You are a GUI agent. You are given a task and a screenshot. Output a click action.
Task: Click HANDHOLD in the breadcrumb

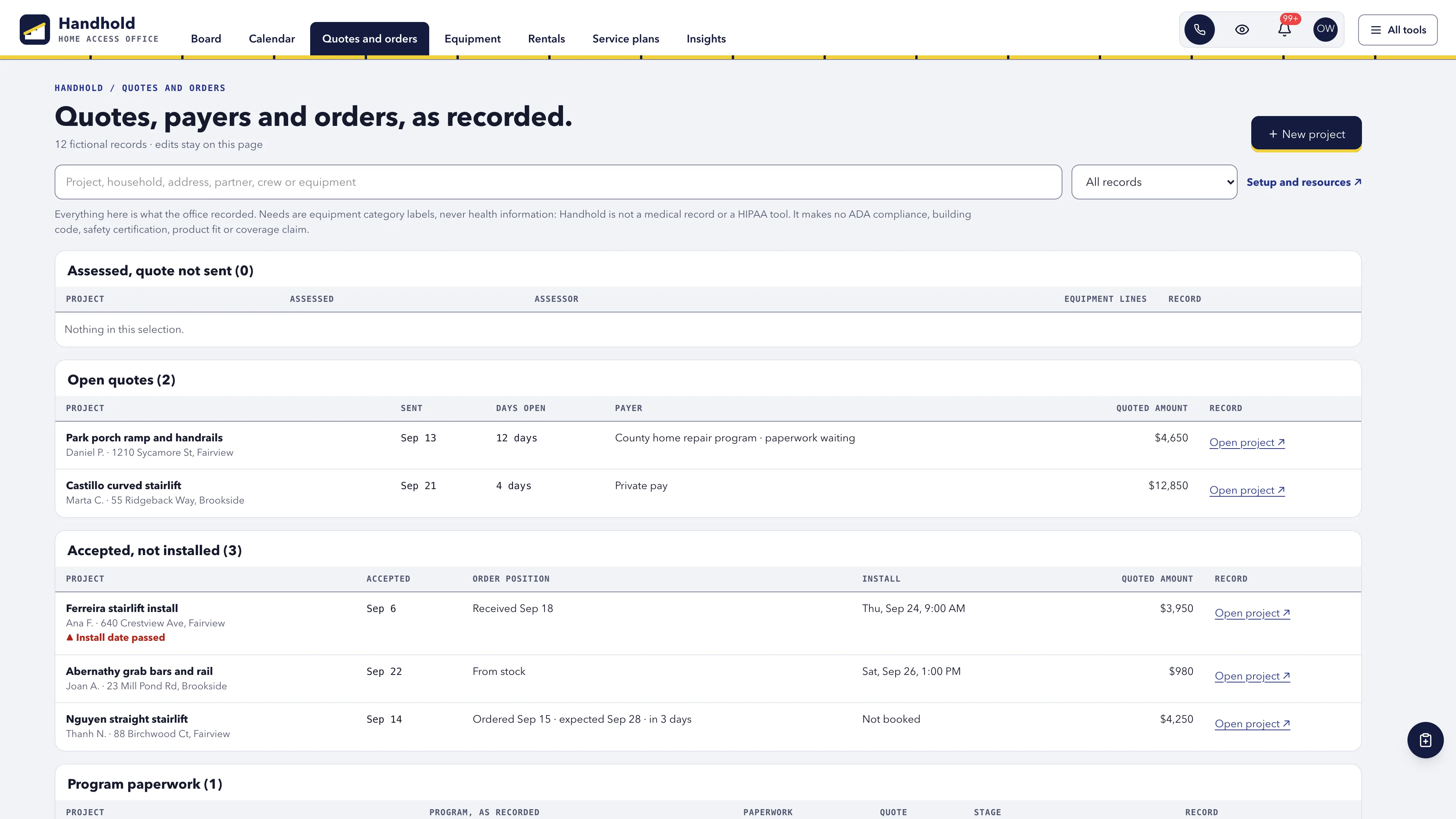[x=78, y=88]
